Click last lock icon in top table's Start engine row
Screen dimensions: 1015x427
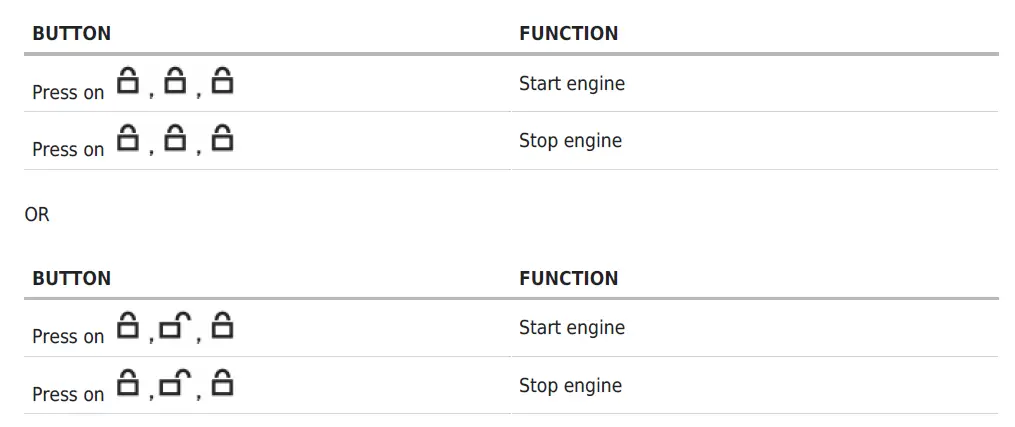(223, 81)
